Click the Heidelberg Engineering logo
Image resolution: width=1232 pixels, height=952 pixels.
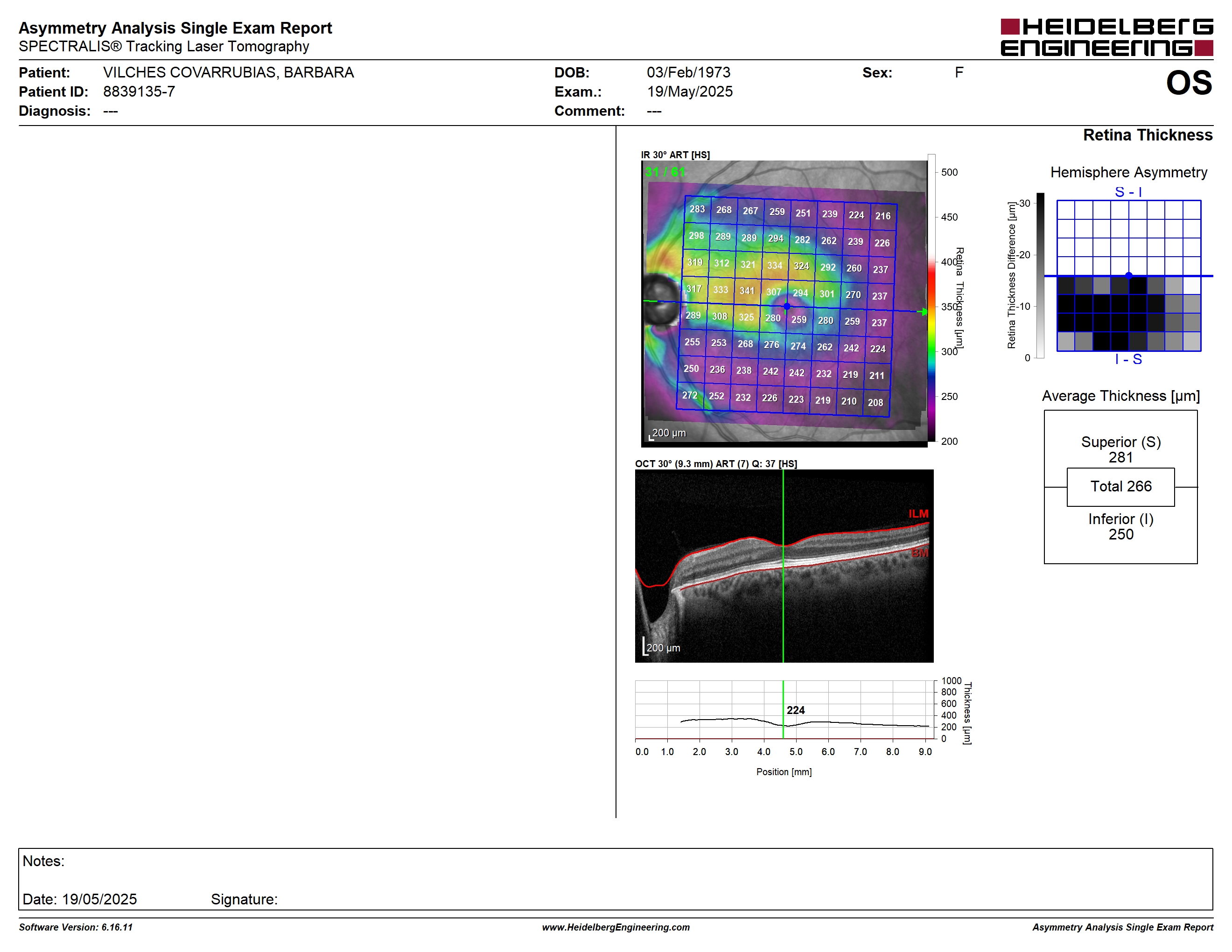click(x=1106, y=38)
